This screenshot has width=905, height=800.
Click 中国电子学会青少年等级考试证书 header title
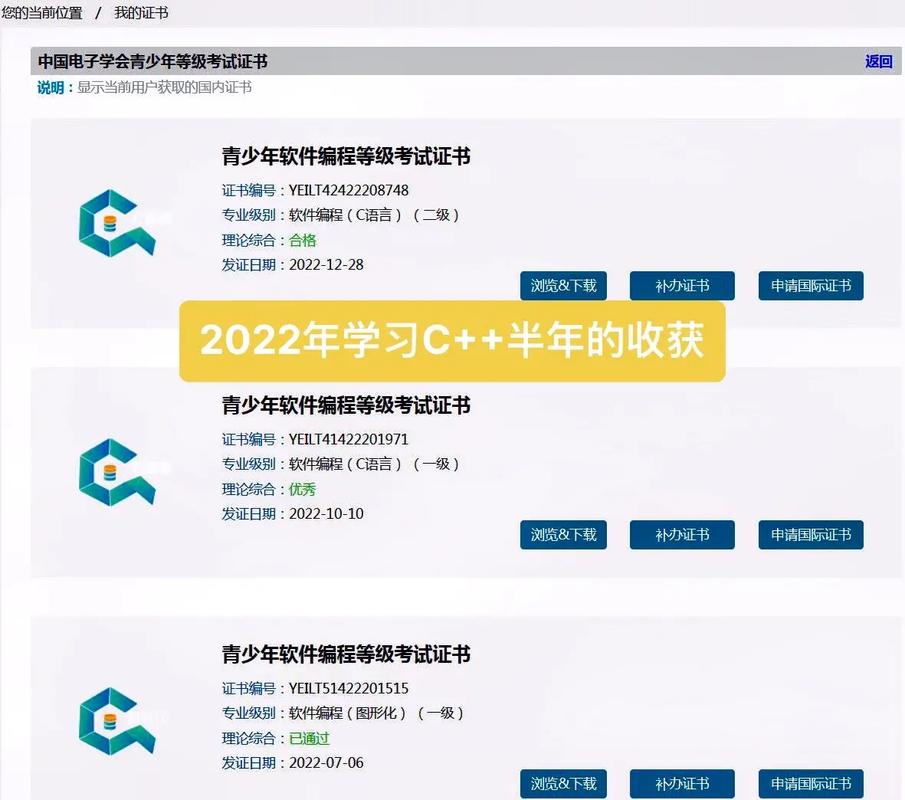tap(152, 61)
